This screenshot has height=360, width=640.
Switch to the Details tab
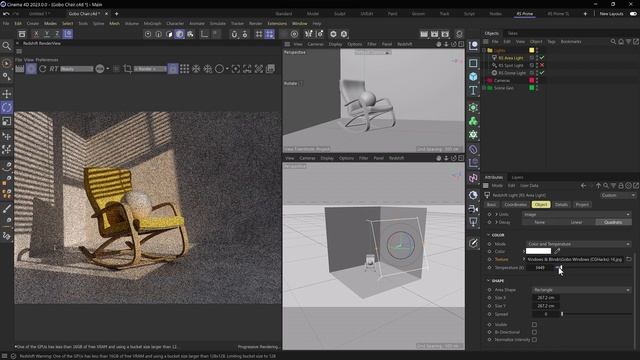coord(561,204)
